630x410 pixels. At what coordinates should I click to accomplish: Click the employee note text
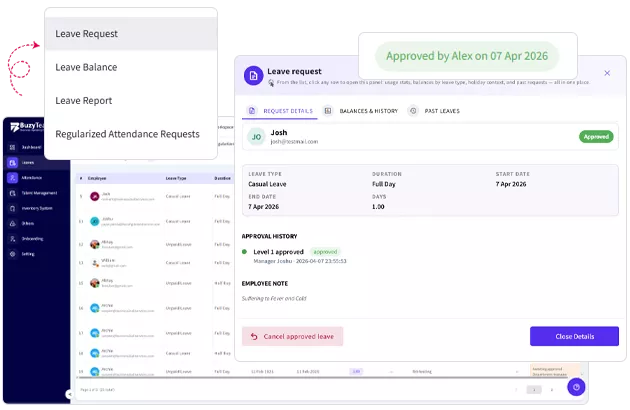(274, 298)
